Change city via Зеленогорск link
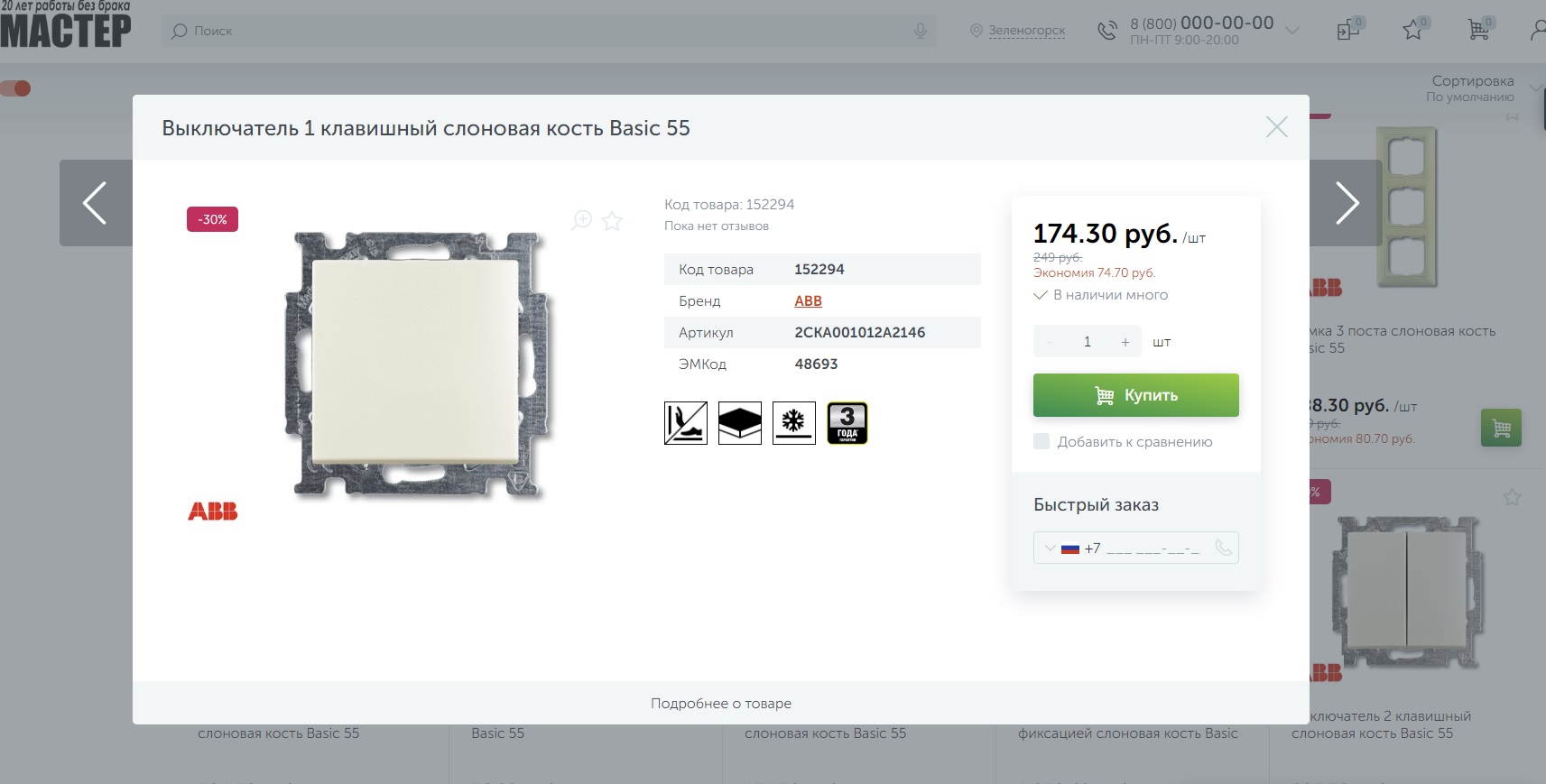The width and height of the screenshot is (1546, 784). (x=1027, y=31)
